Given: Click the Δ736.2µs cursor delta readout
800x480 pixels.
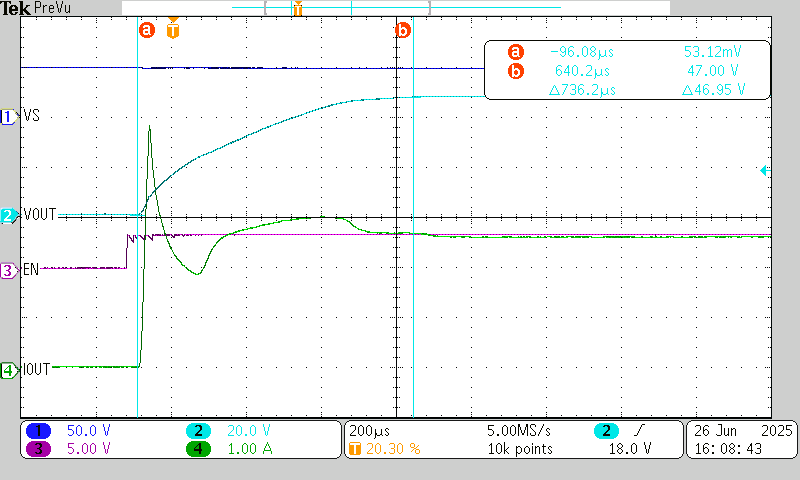Looking at the screenshot, I should click(584, 90).
